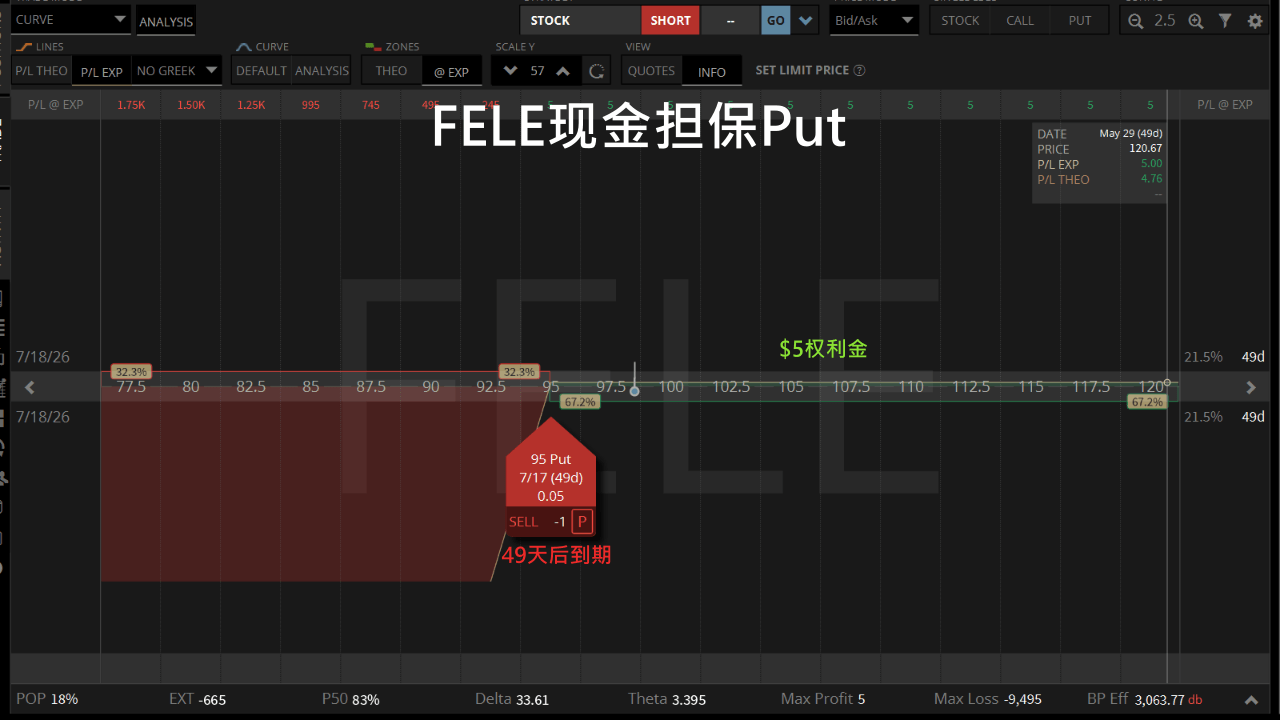Viewport: 1280px width, 720px height.
Task: Open the filter funnel icon
Action: click(x=1225, y=20)
